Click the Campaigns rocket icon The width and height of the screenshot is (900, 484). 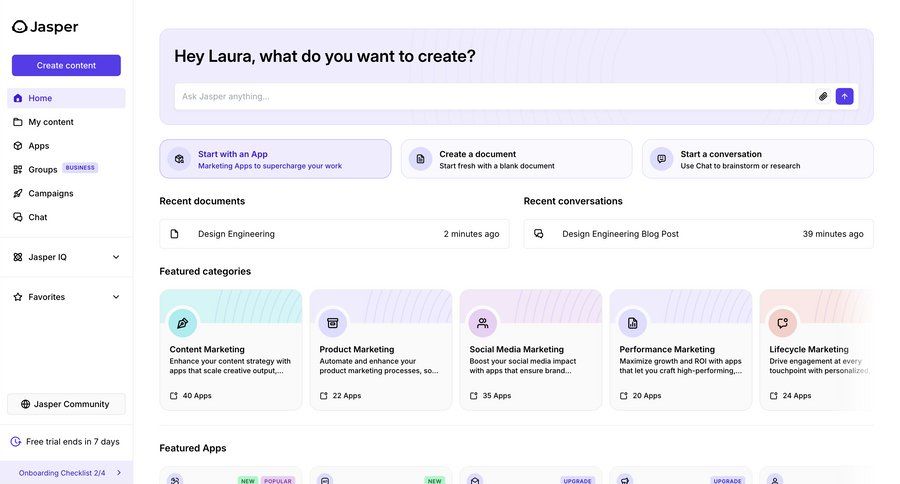(x=18, y=193)
